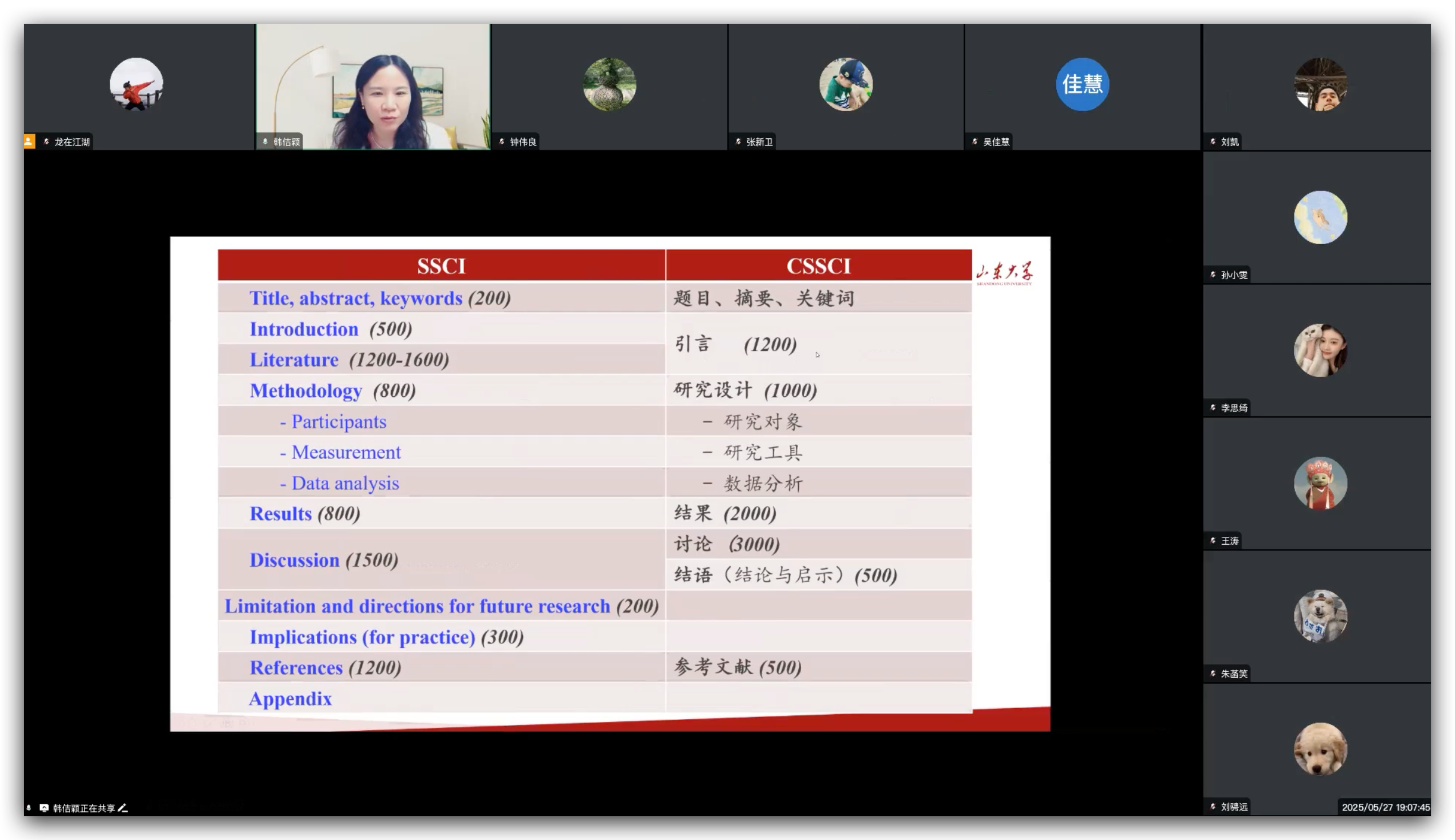
Task: Click the 李思绮 name label
Action: (1234, 408)
